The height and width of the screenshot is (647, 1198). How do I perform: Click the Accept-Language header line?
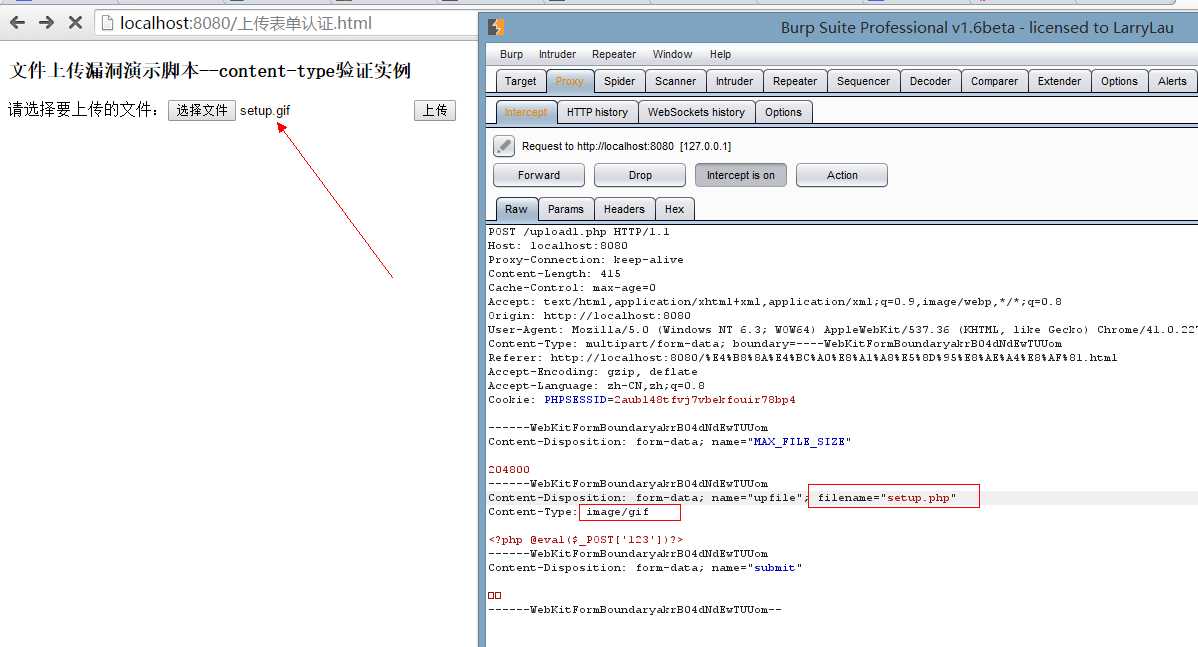[596, 386]
